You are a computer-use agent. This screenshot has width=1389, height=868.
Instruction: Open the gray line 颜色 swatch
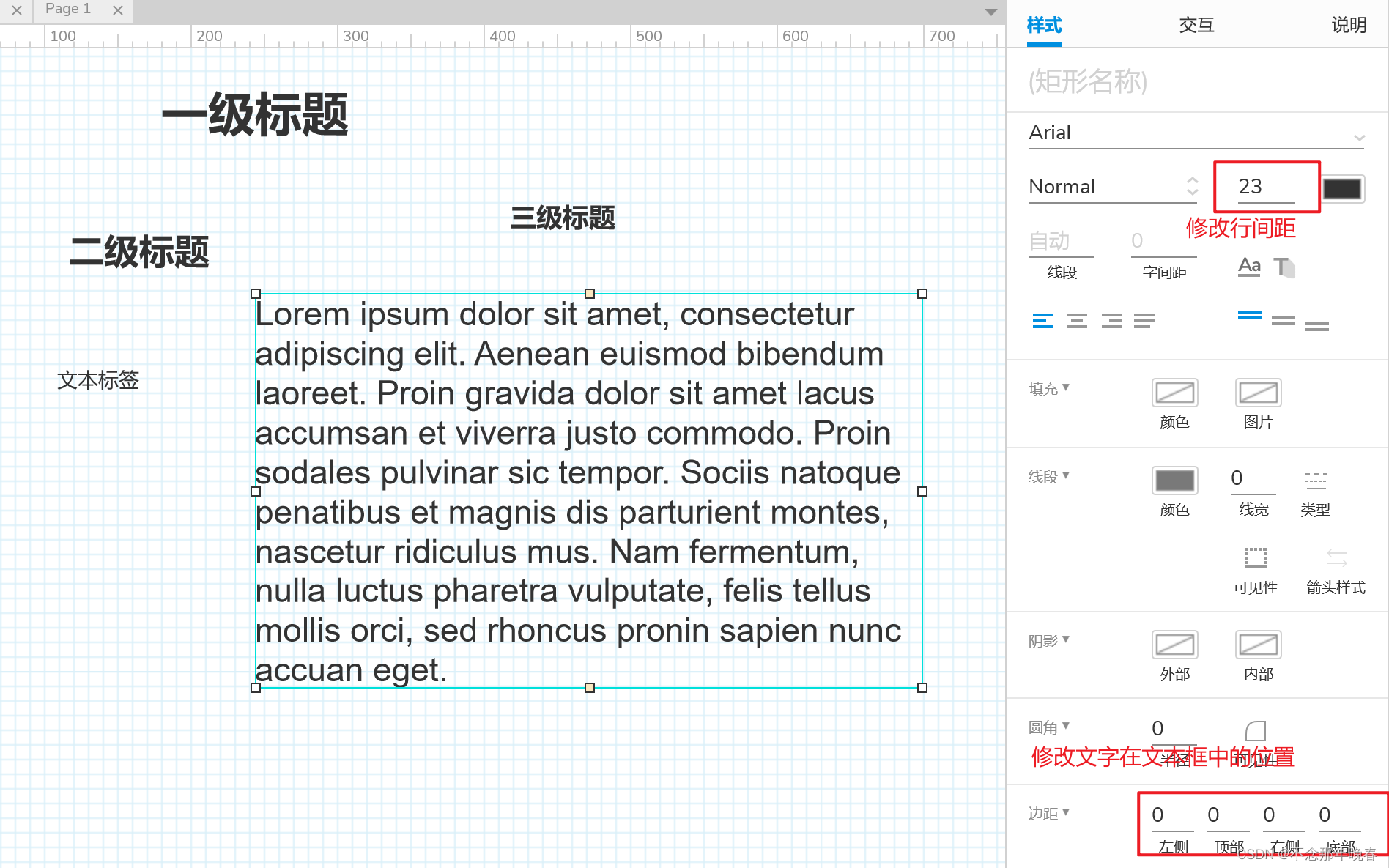(1174, 481)
